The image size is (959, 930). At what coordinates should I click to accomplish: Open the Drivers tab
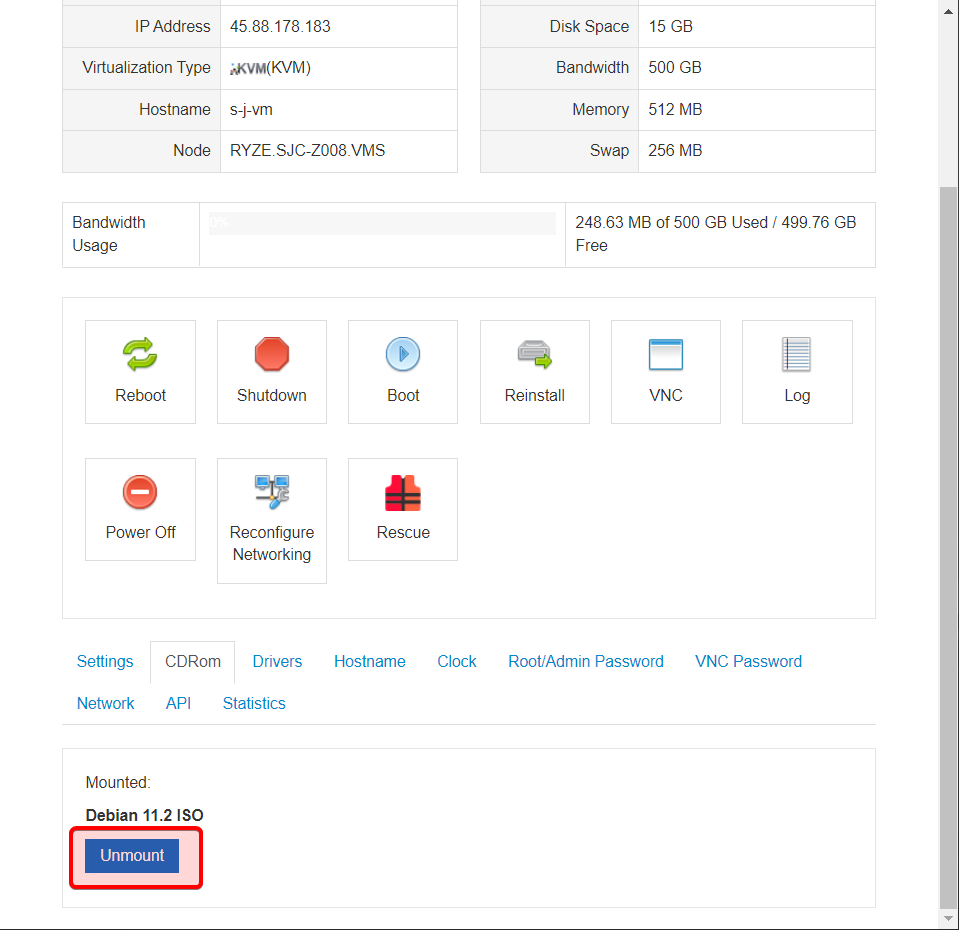[x=277, y=662]
